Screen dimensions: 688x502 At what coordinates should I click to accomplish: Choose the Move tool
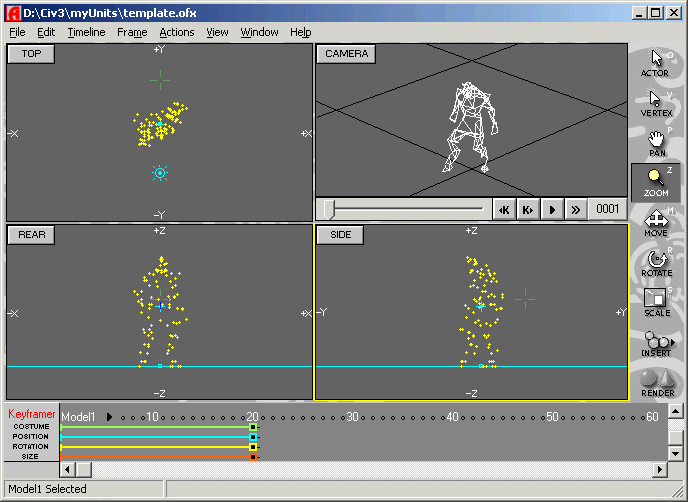tap(656, 223)
